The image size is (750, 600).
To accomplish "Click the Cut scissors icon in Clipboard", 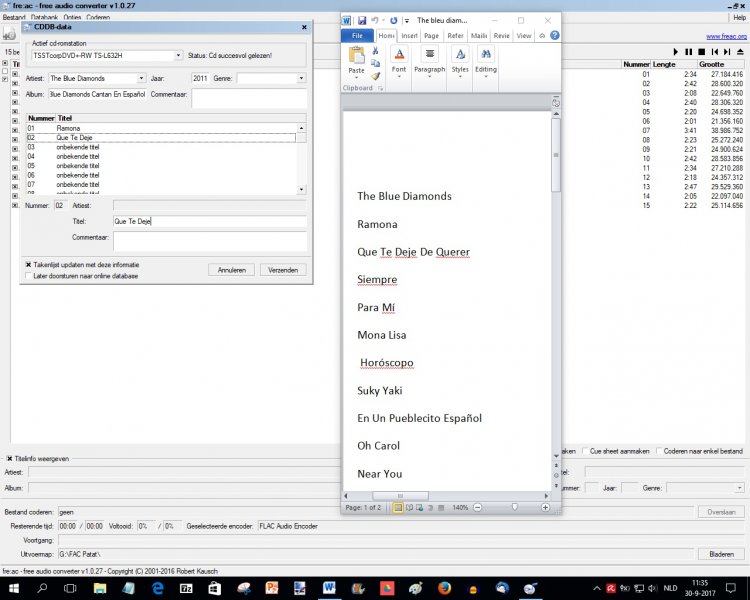I will pos(376,49).
